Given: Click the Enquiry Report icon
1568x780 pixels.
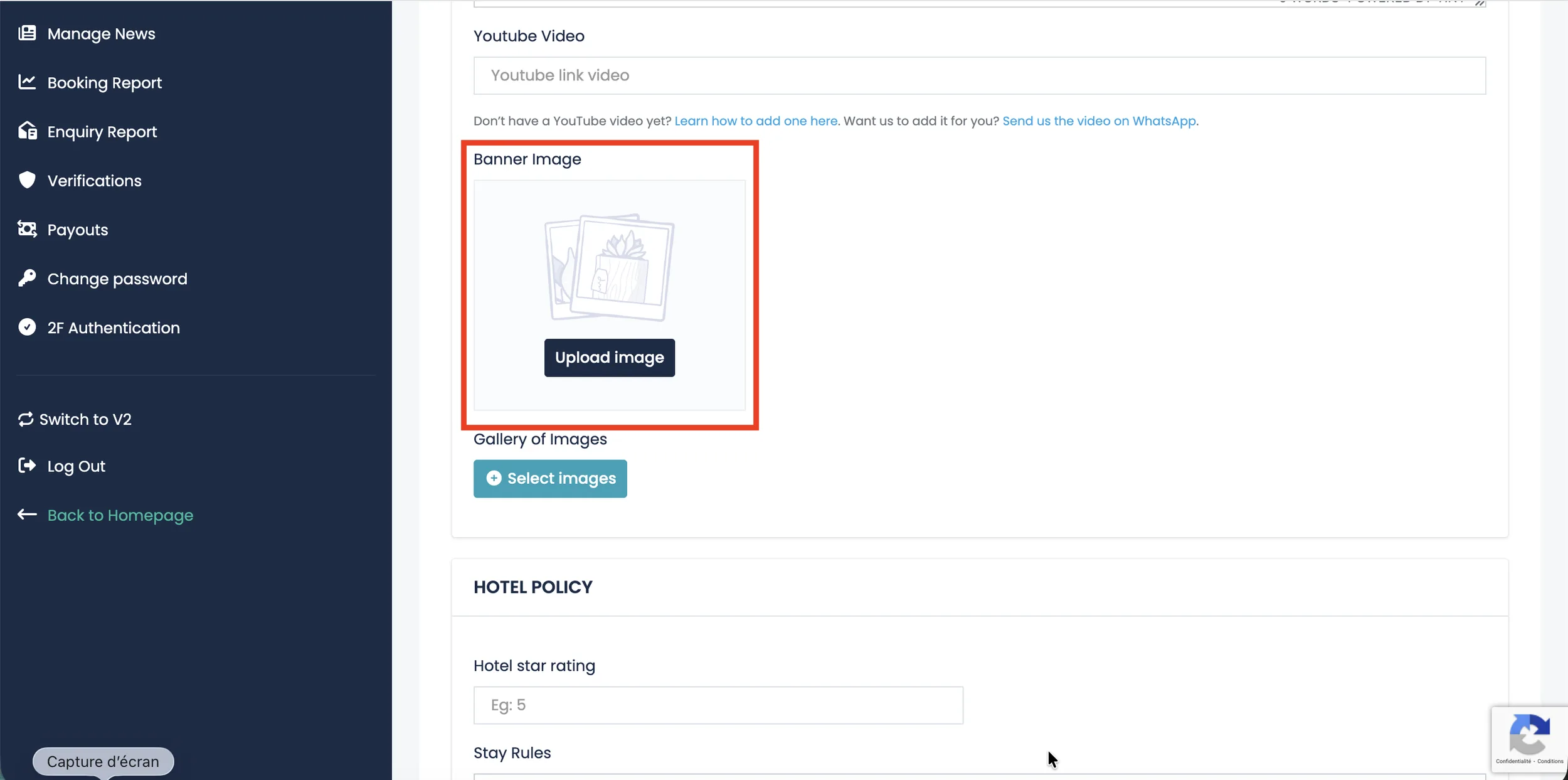Looking at the screenshot, I should click(x=27, y=131).
